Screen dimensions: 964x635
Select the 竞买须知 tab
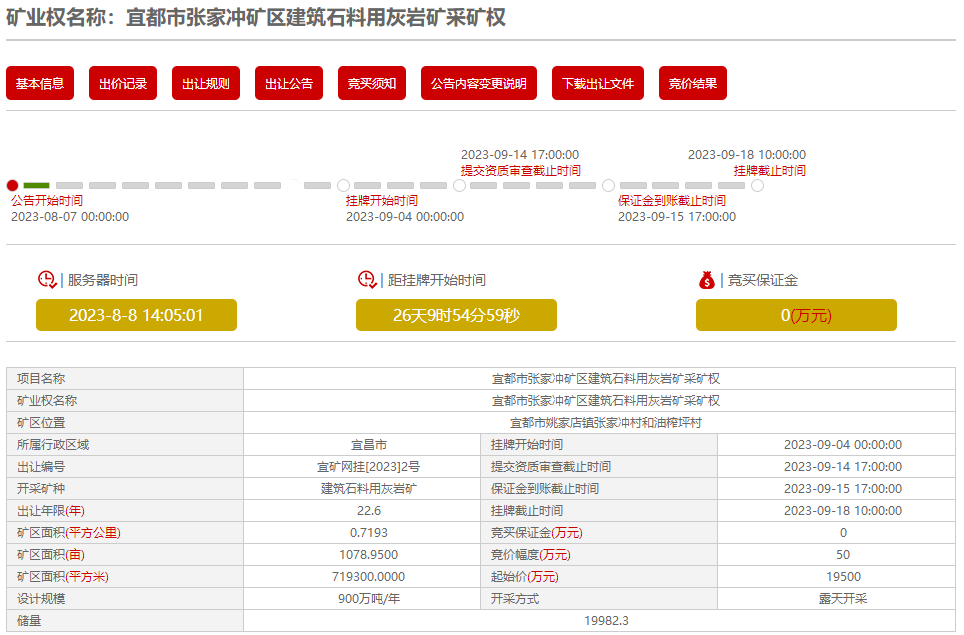tap(372, 83)
